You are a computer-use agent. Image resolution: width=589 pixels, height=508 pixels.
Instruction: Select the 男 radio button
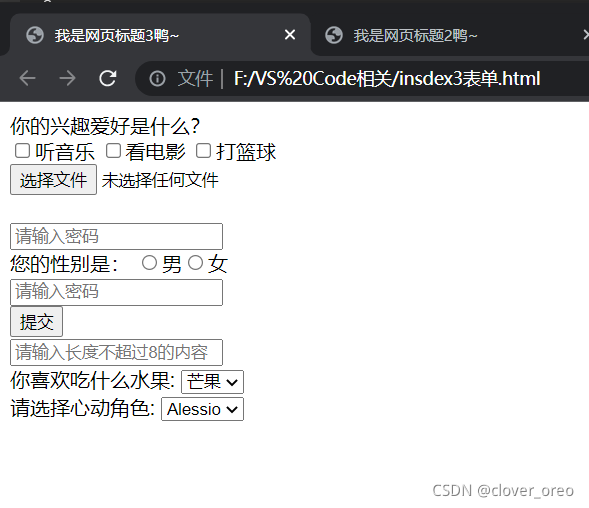pyautogui.click(x=149, y=263)
